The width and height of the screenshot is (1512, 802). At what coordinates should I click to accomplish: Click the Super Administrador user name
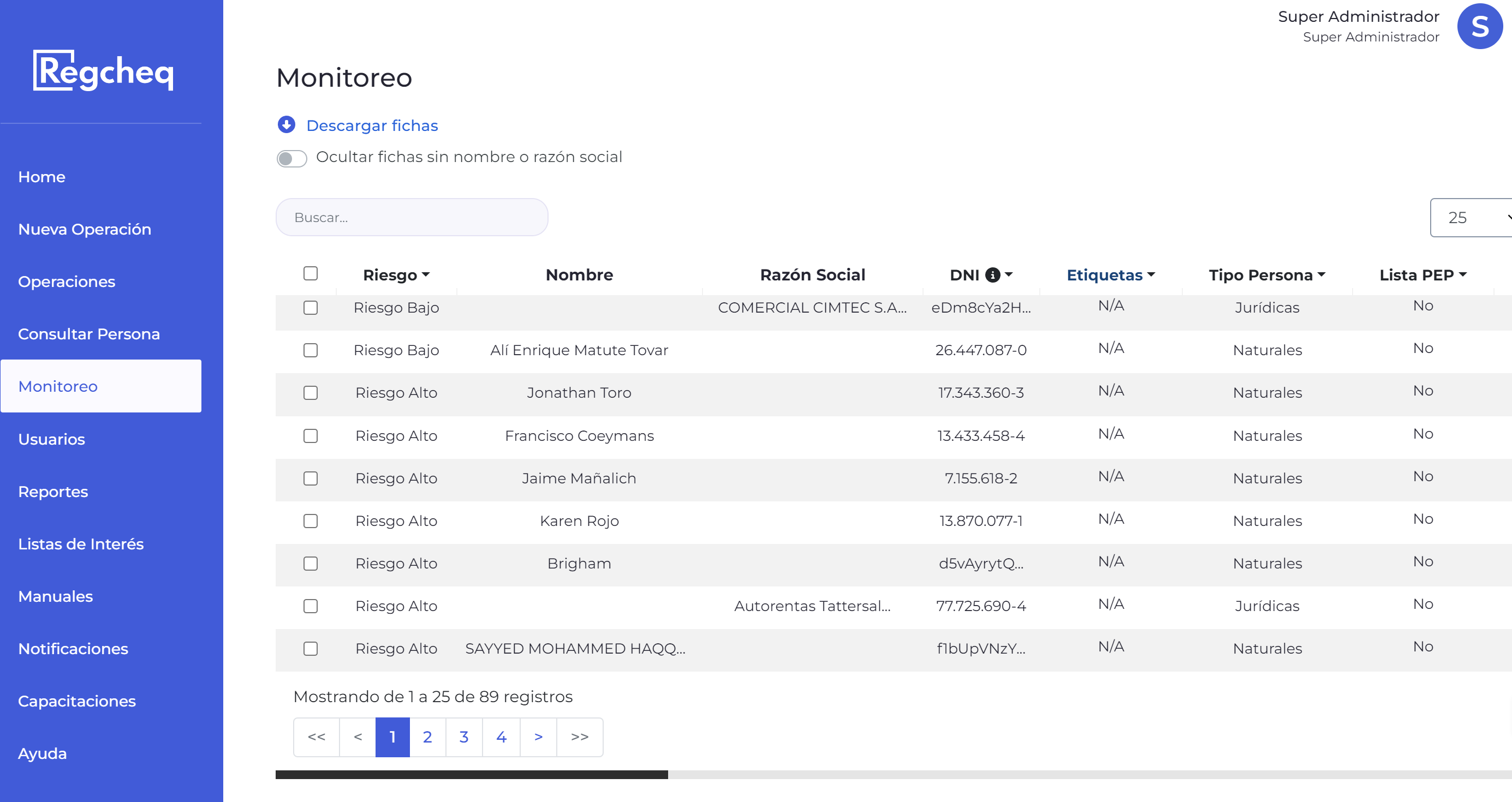coord(1358,16)
